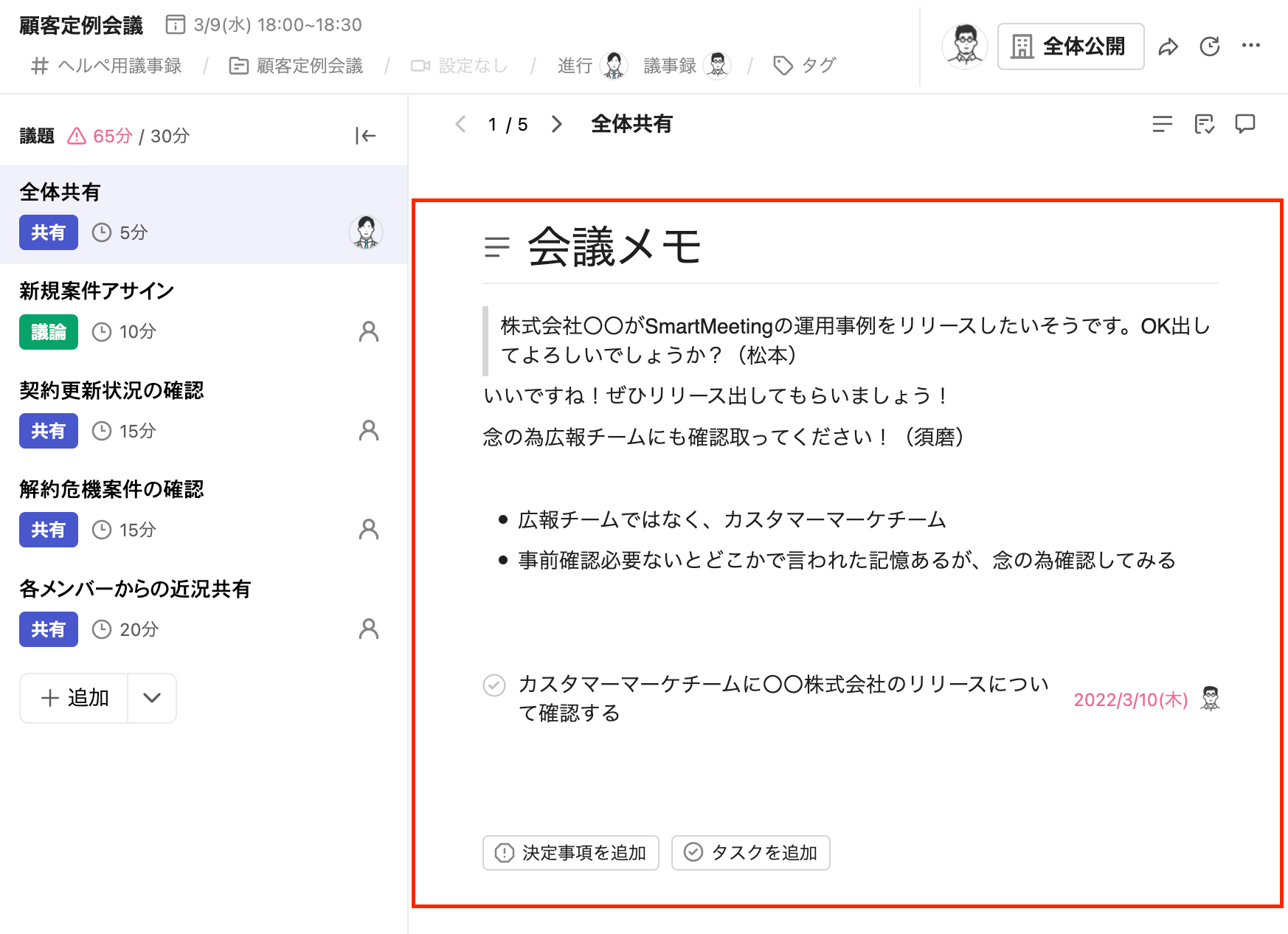Open the more options ellipsis menu

1251,46
